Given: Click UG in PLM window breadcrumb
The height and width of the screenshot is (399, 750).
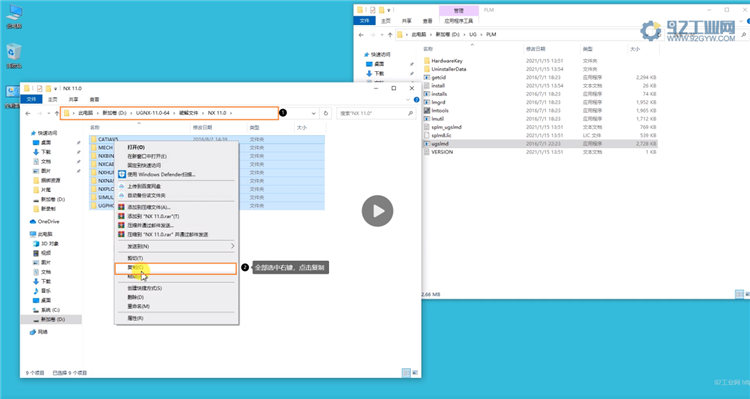Looking at the screenshot, I should pyautogui.click(x=473, y=35).
